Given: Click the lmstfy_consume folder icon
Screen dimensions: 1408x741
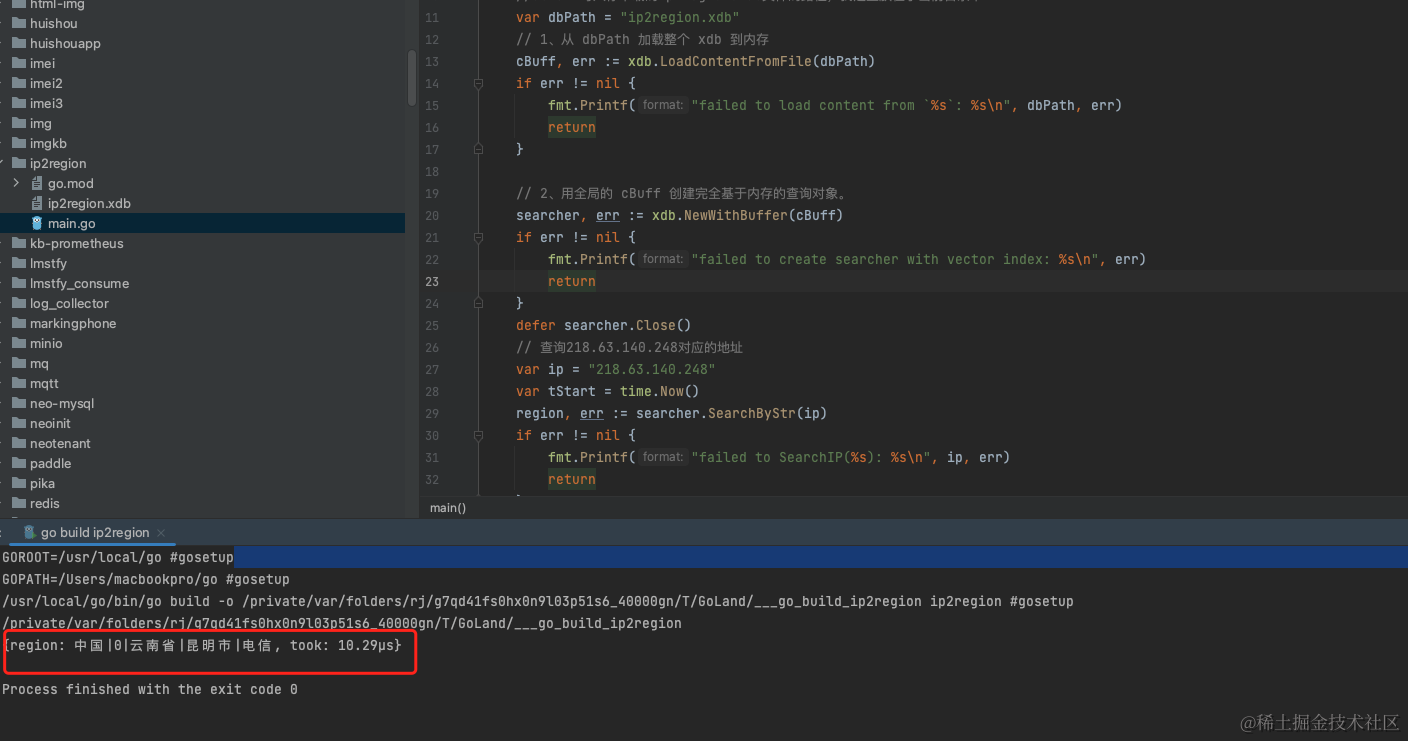Looking at the screenshot, I should 19,283.
